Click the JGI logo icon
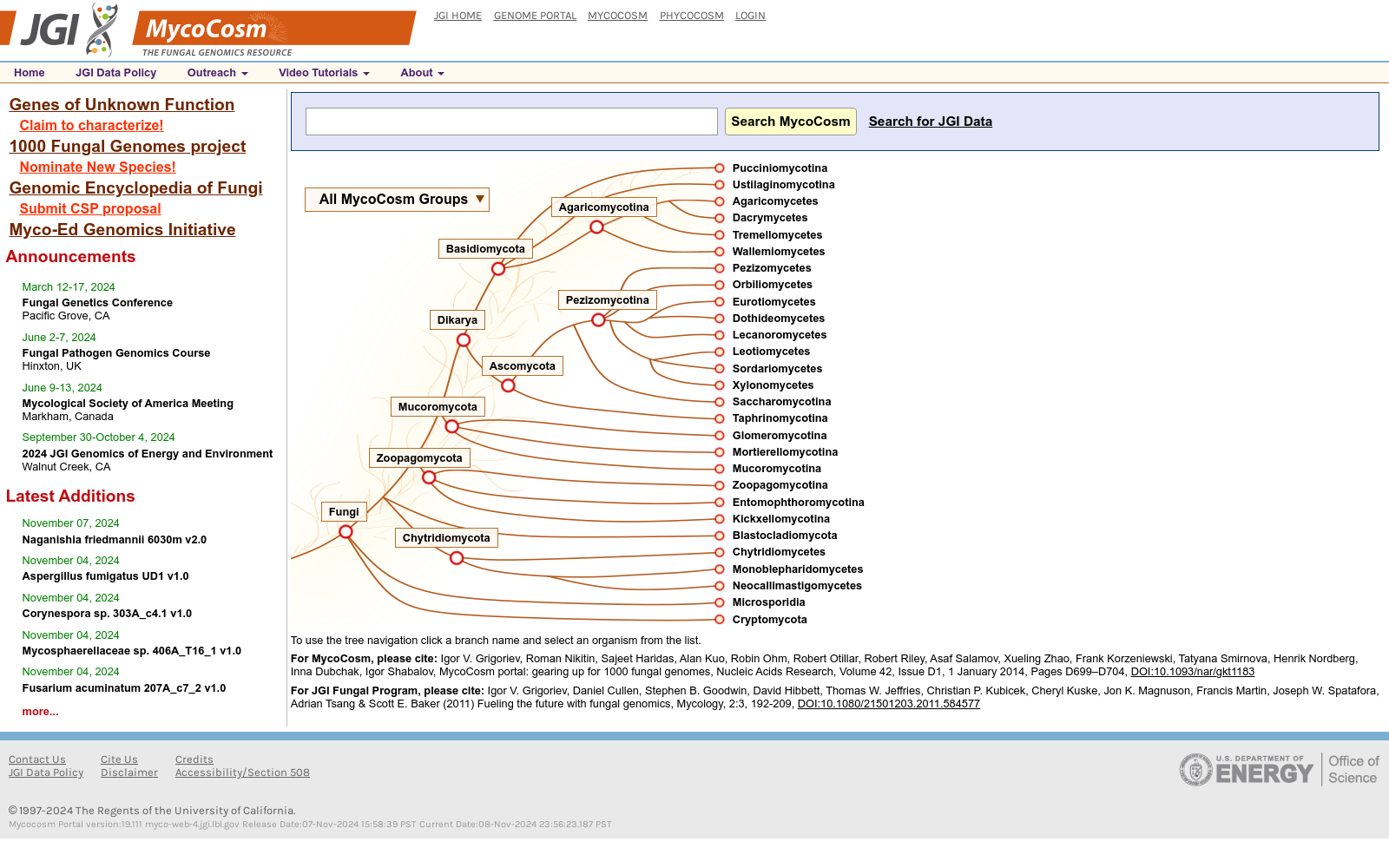This screenshot has width=1389, height=868. tap(61, 30)
